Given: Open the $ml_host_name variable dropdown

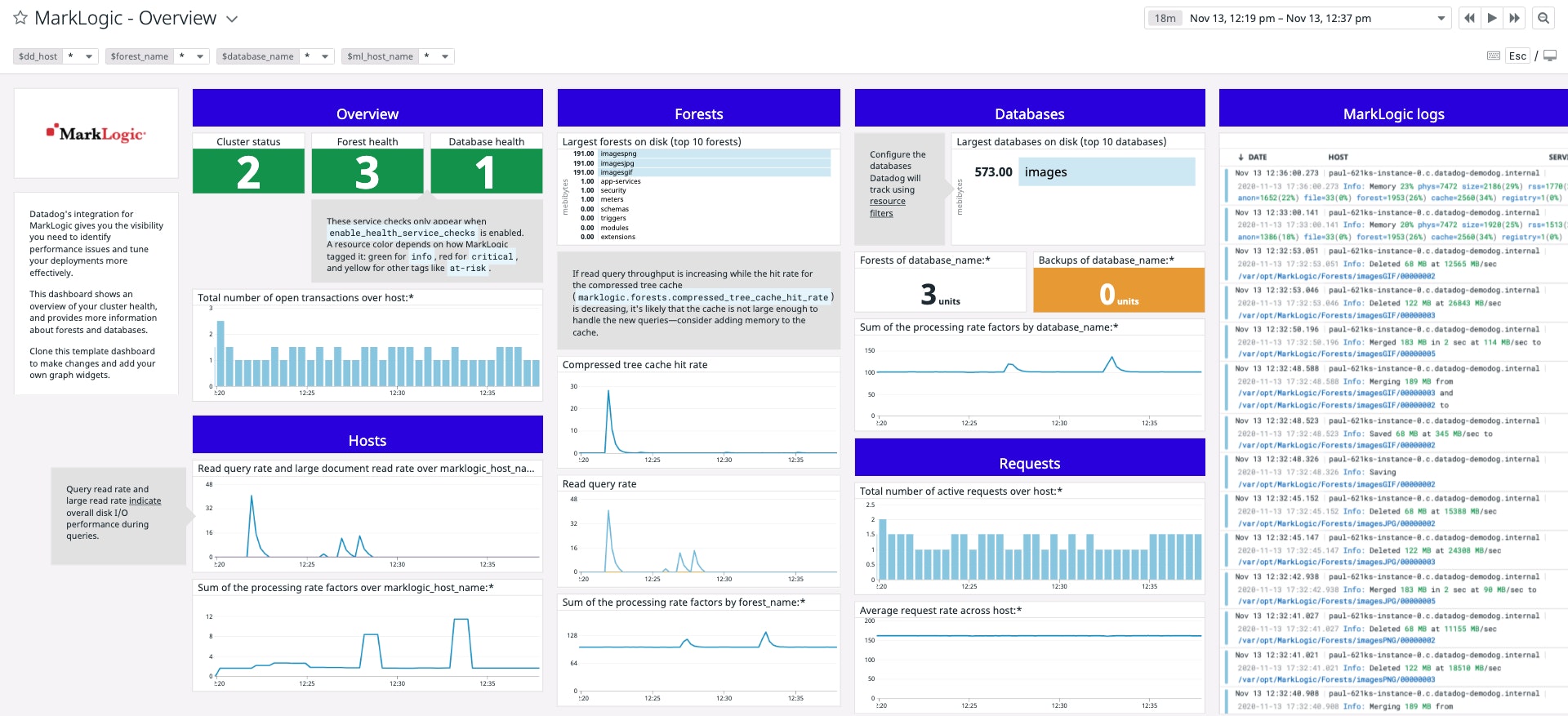Looking at the screenshot, I should [x=444, y=56].
